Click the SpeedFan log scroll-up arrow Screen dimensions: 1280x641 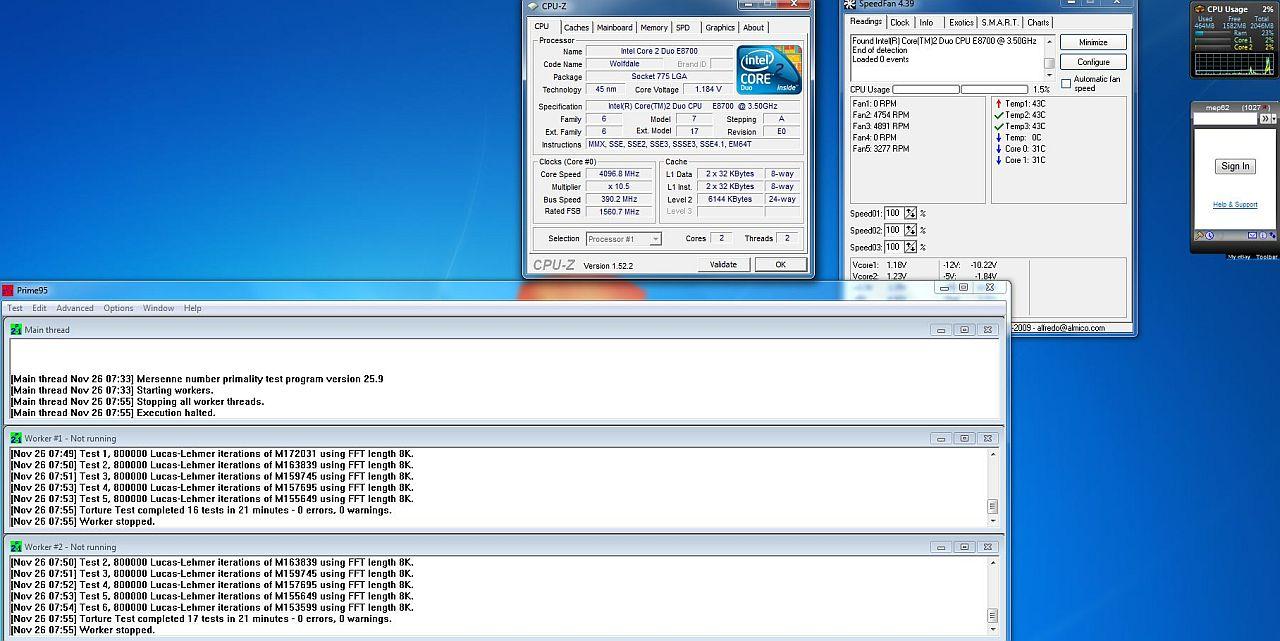point(1049,41)
